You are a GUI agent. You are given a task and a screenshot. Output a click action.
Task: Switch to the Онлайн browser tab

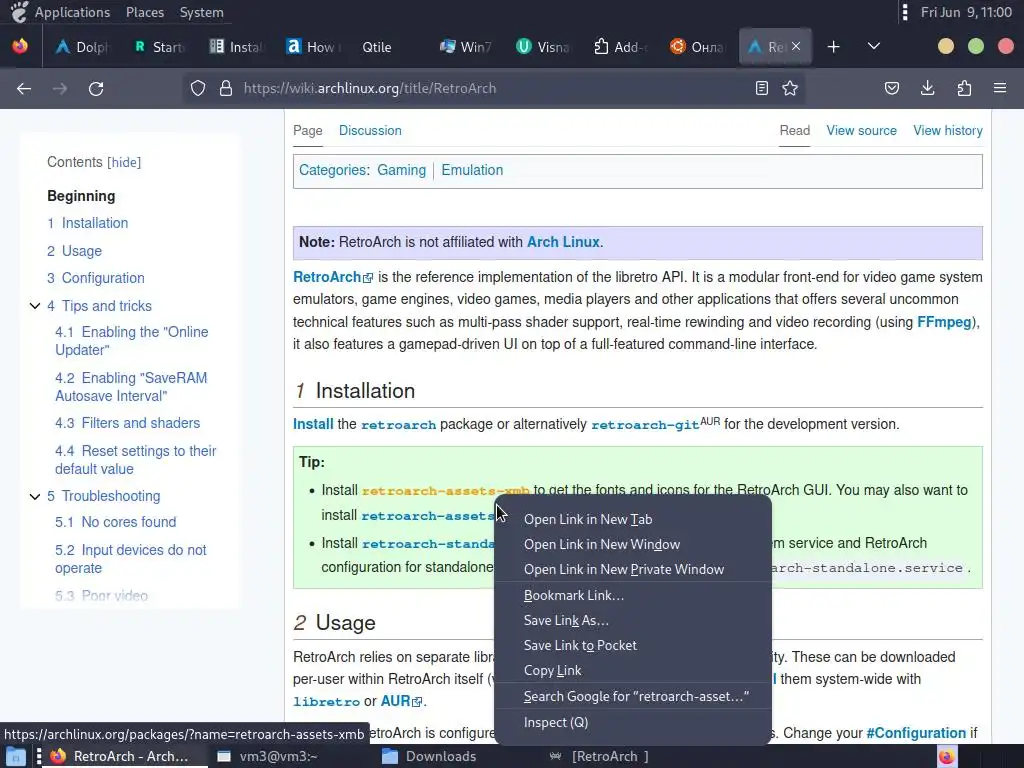(697, 46)
